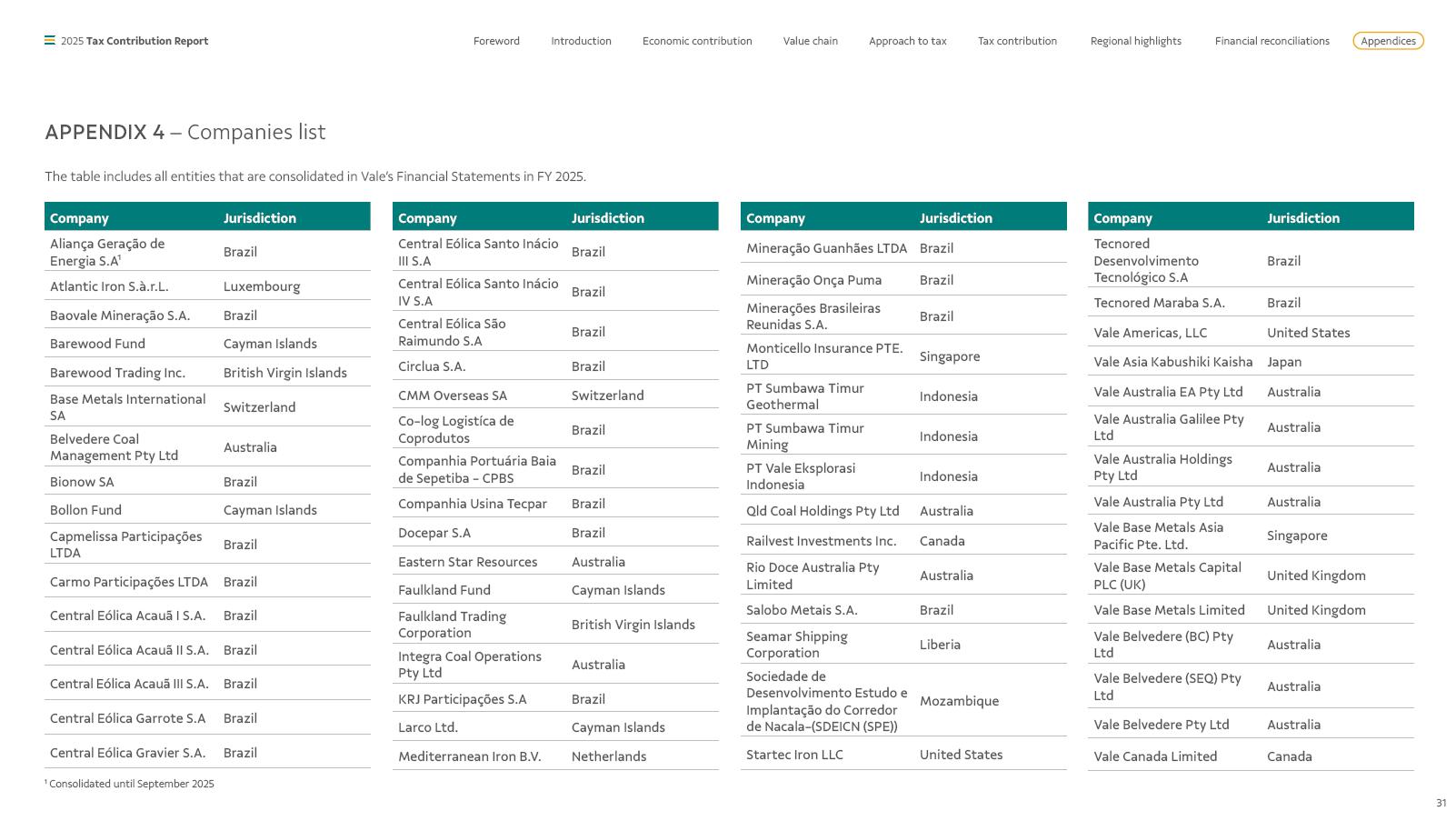Open the Economic contribution section
The width and height of the screenshot is (1456, 821).
pos(697,41)
